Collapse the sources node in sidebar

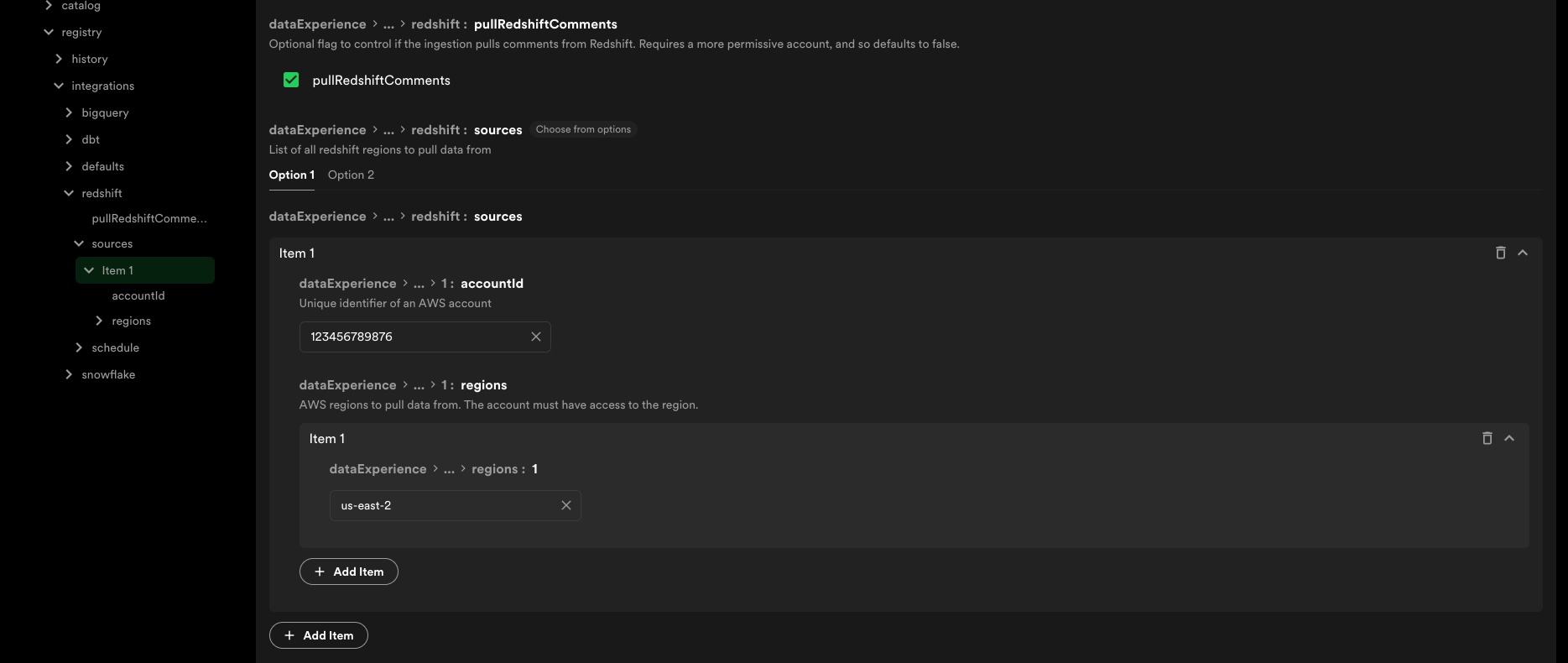[79, 243]
